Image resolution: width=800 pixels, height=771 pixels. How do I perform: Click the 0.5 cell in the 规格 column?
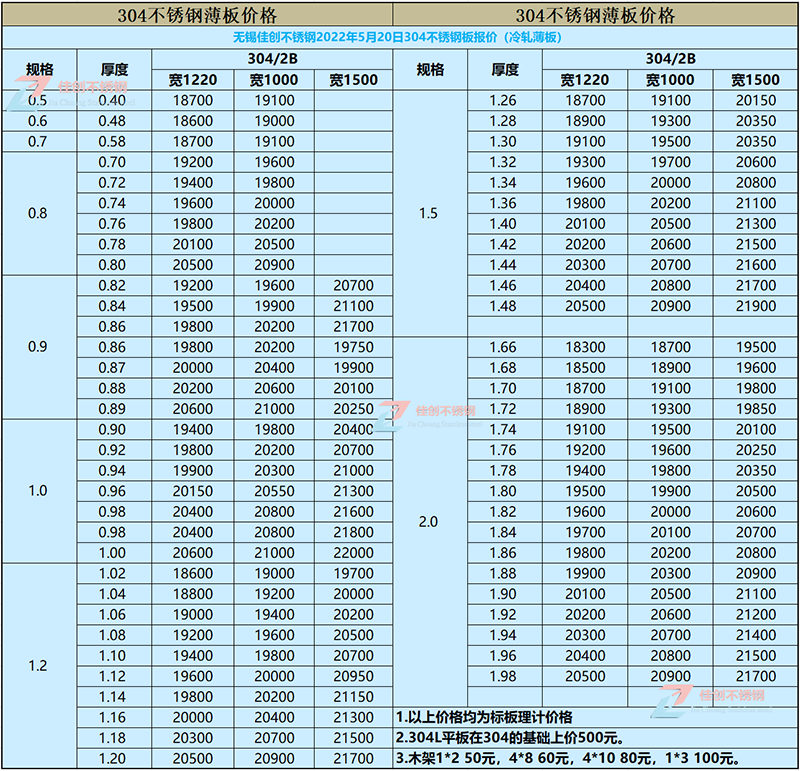pos(38,101)
